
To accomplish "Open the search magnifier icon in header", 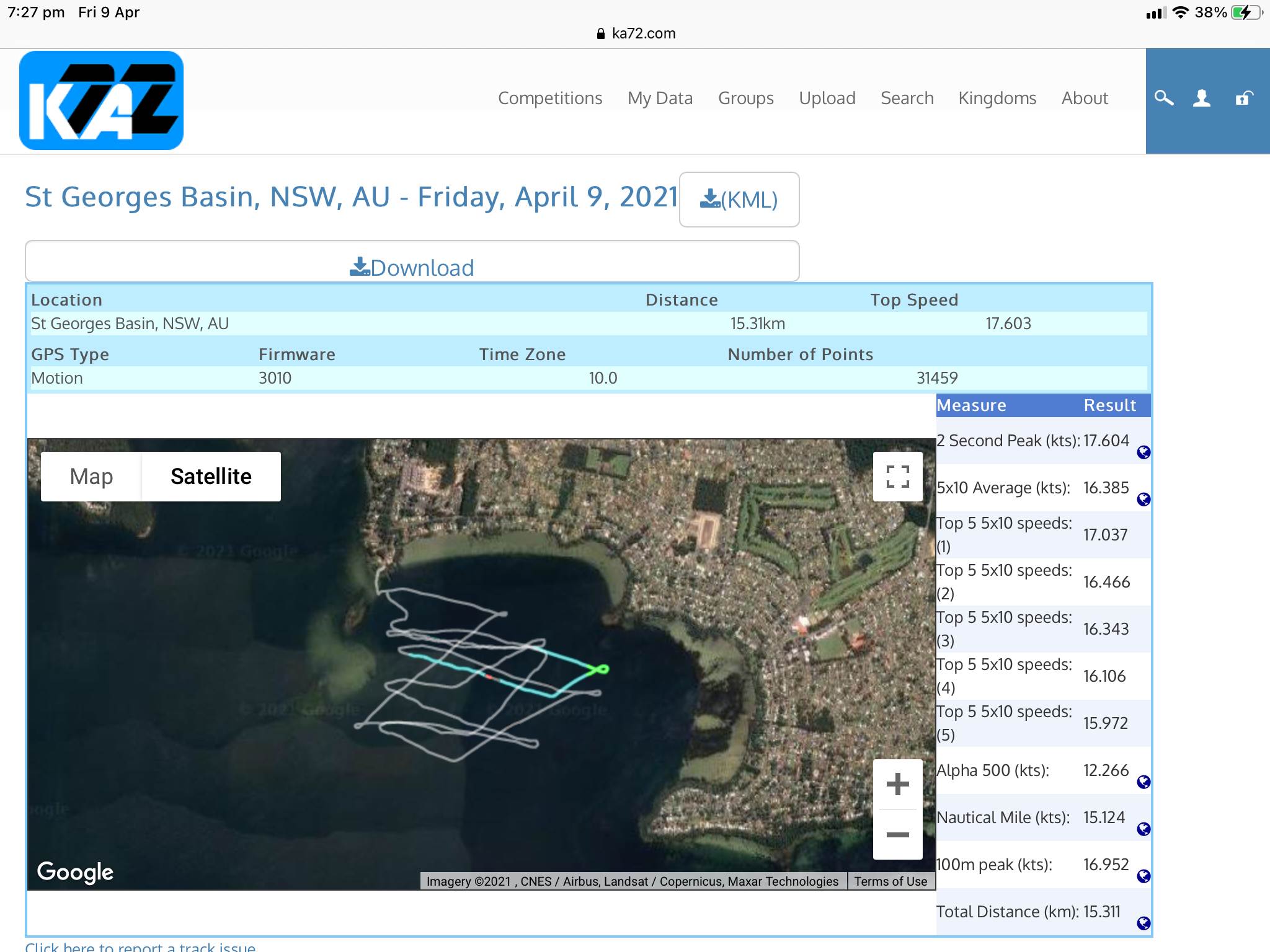I will pos(1164,98).
